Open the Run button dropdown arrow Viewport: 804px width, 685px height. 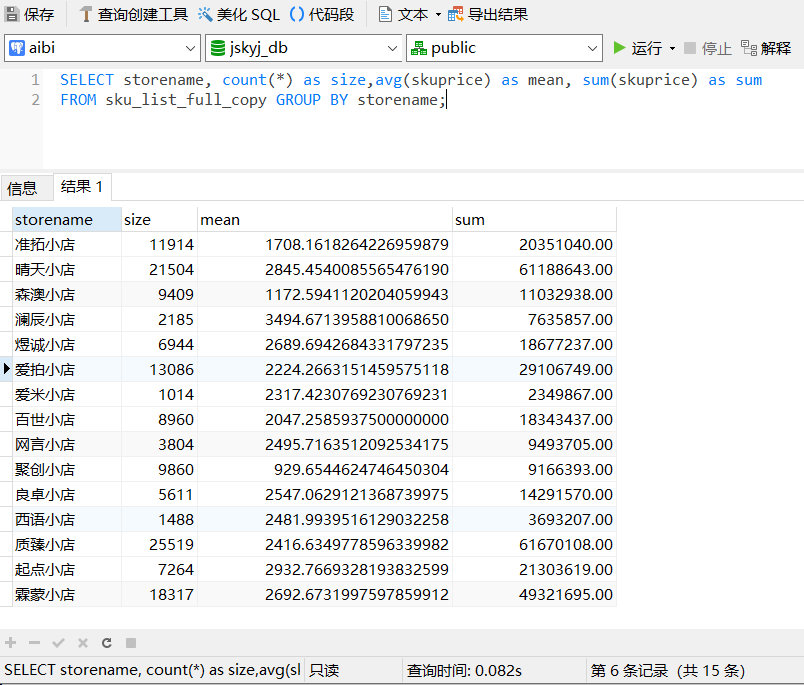[x=672, y=48]
